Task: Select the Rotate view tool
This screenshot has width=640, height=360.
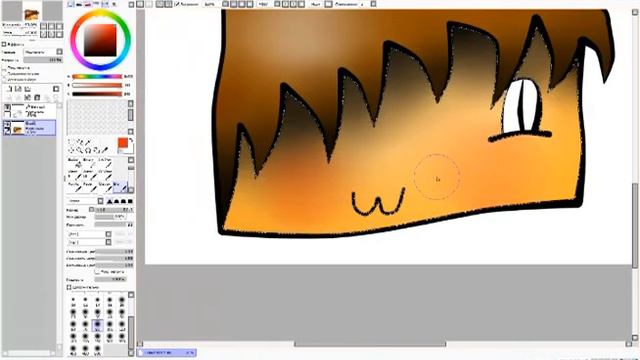Action: (x=88, y=150)
